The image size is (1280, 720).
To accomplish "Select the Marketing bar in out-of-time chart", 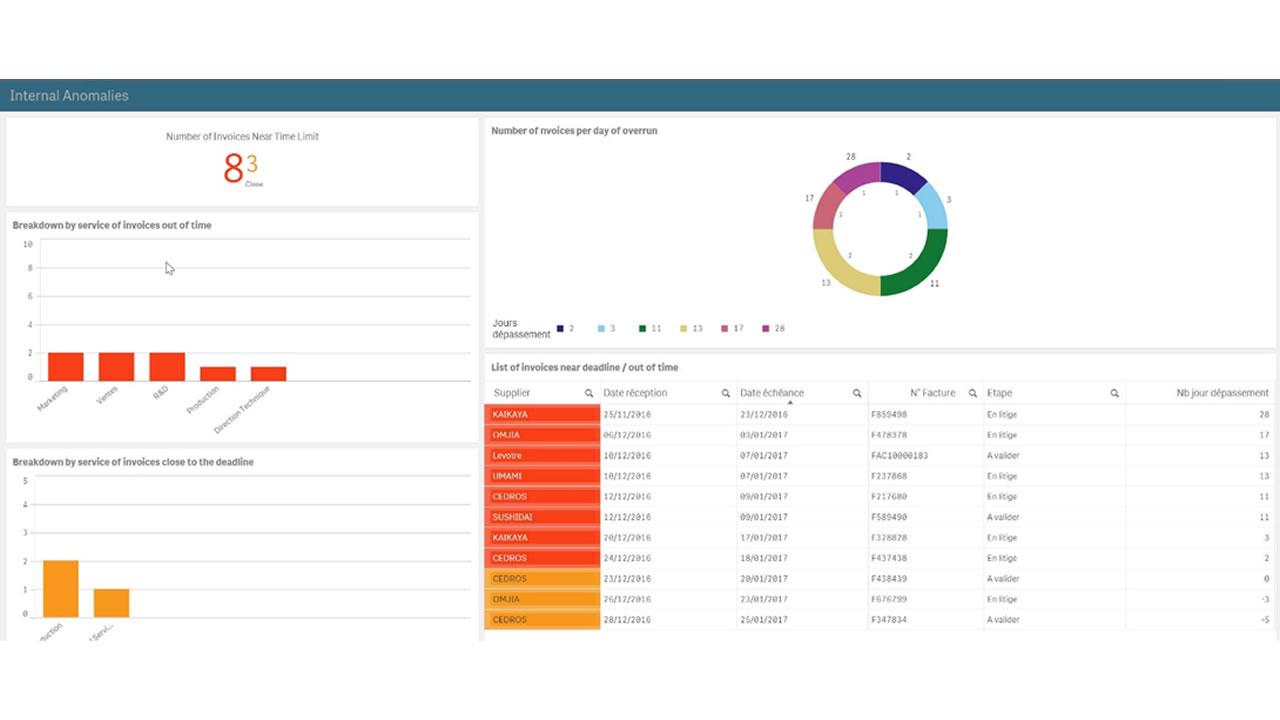I will tap(66, 366).
